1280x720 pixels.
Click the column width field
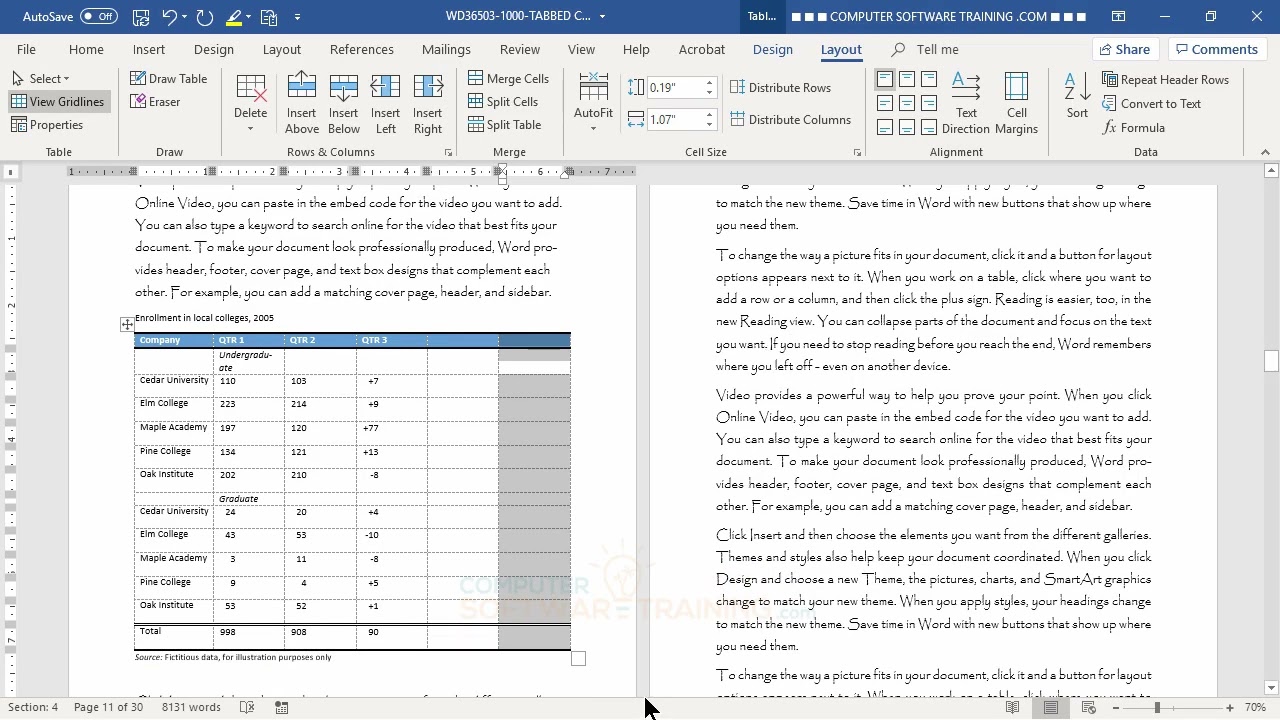675,120
